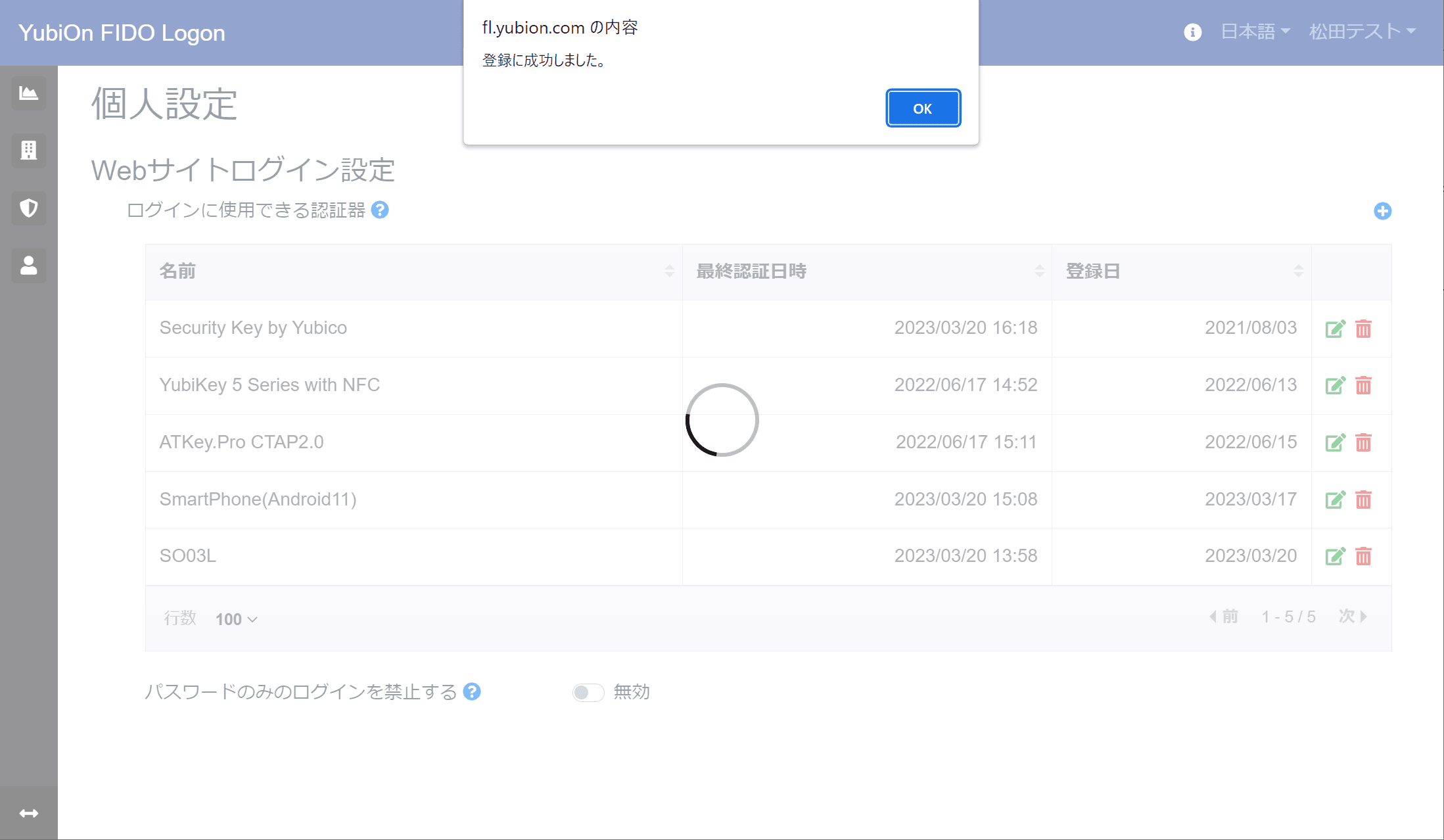Screen dimensions: 1444x840
Task: Click the info icon in the header
Action: tap(1193, 32)
